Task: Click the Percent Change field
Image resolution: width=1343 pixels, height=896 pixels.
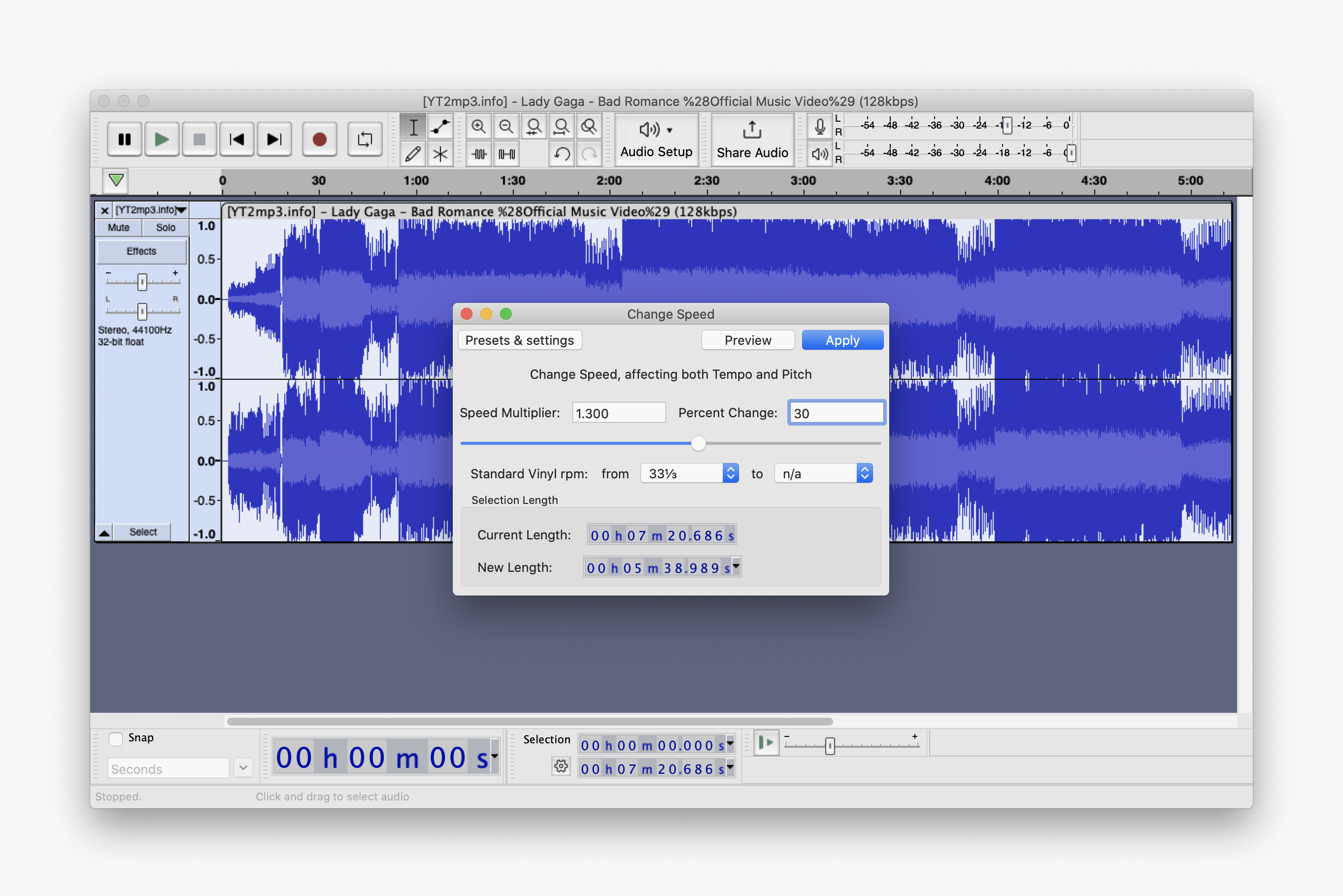Action: point(837,413)
